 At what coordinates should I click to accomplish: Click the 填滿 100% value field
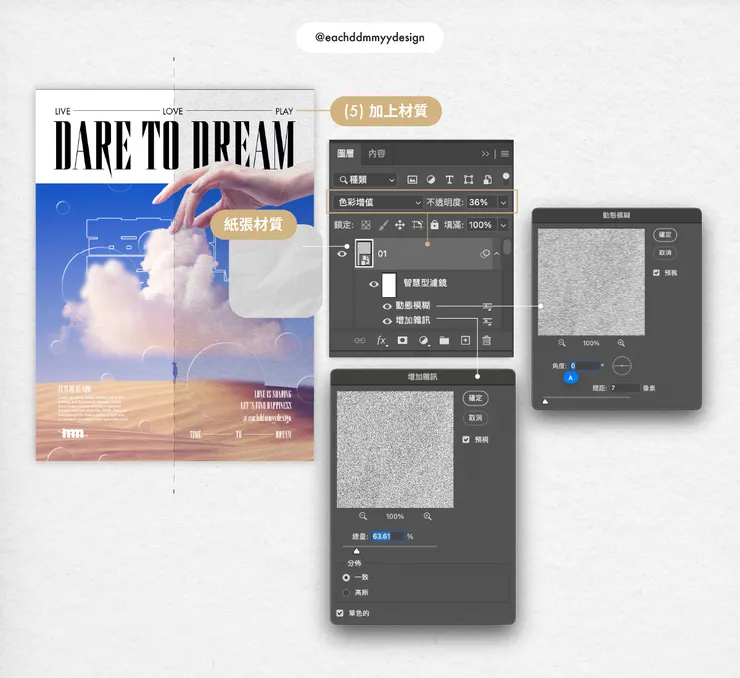[x=482, y=225]
